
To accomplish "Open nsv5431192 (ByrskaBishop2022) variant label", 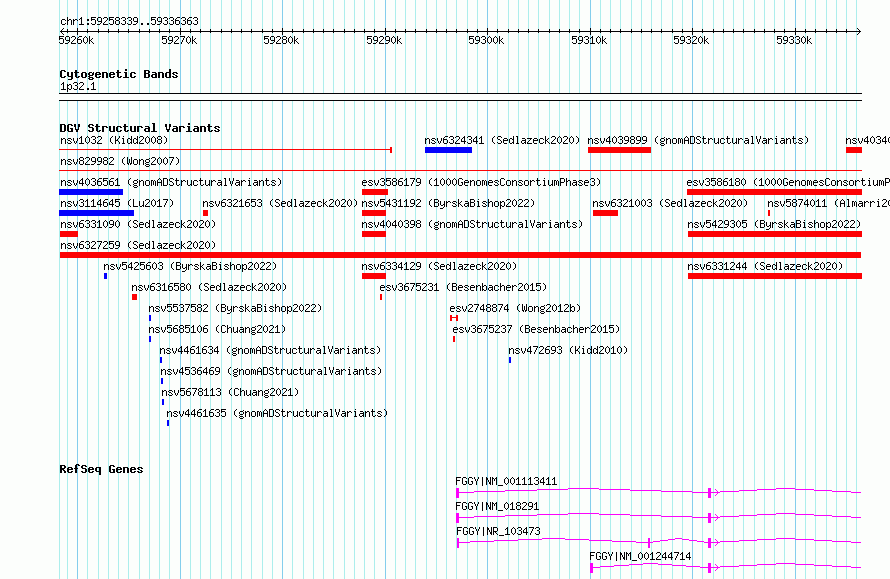I will click(x=448, y=203).
